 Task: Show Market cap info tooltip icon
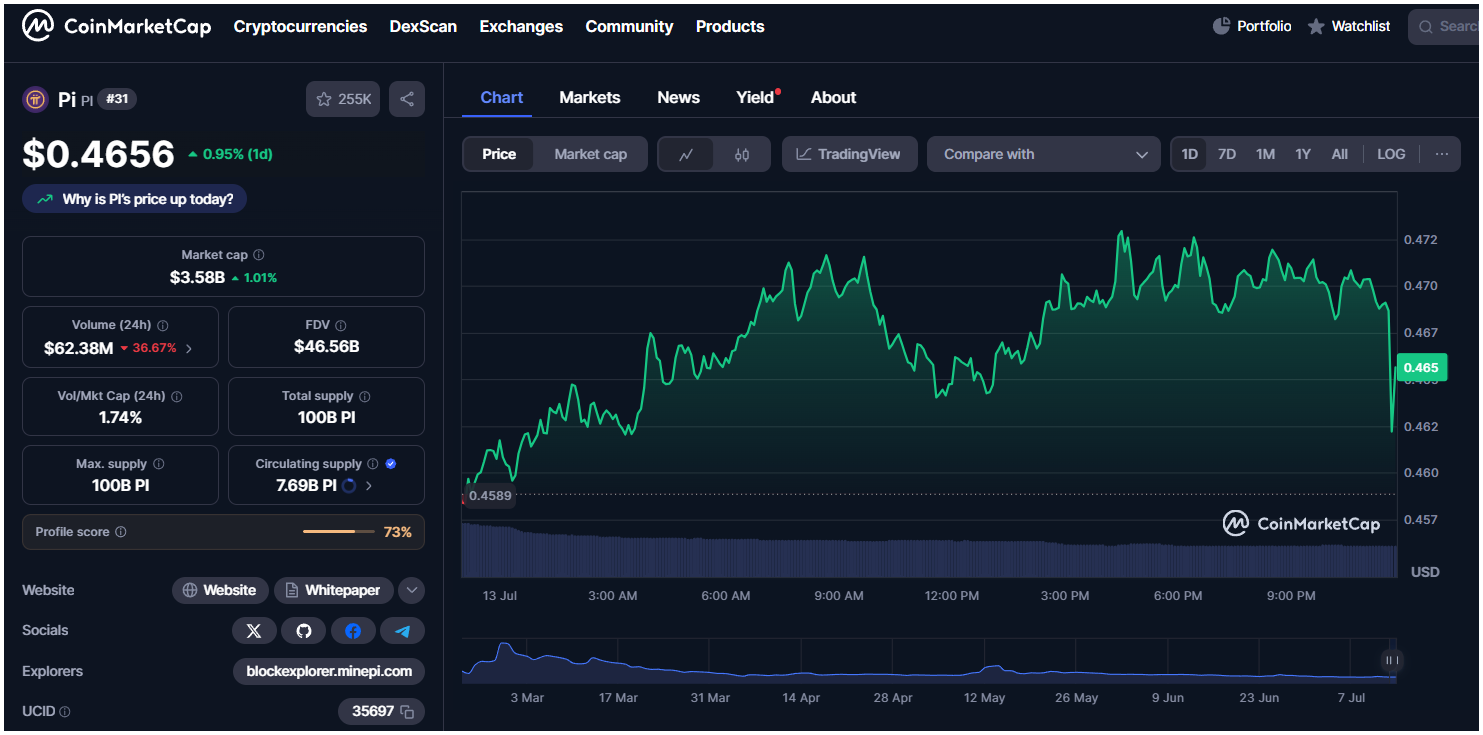coord(259,255)
